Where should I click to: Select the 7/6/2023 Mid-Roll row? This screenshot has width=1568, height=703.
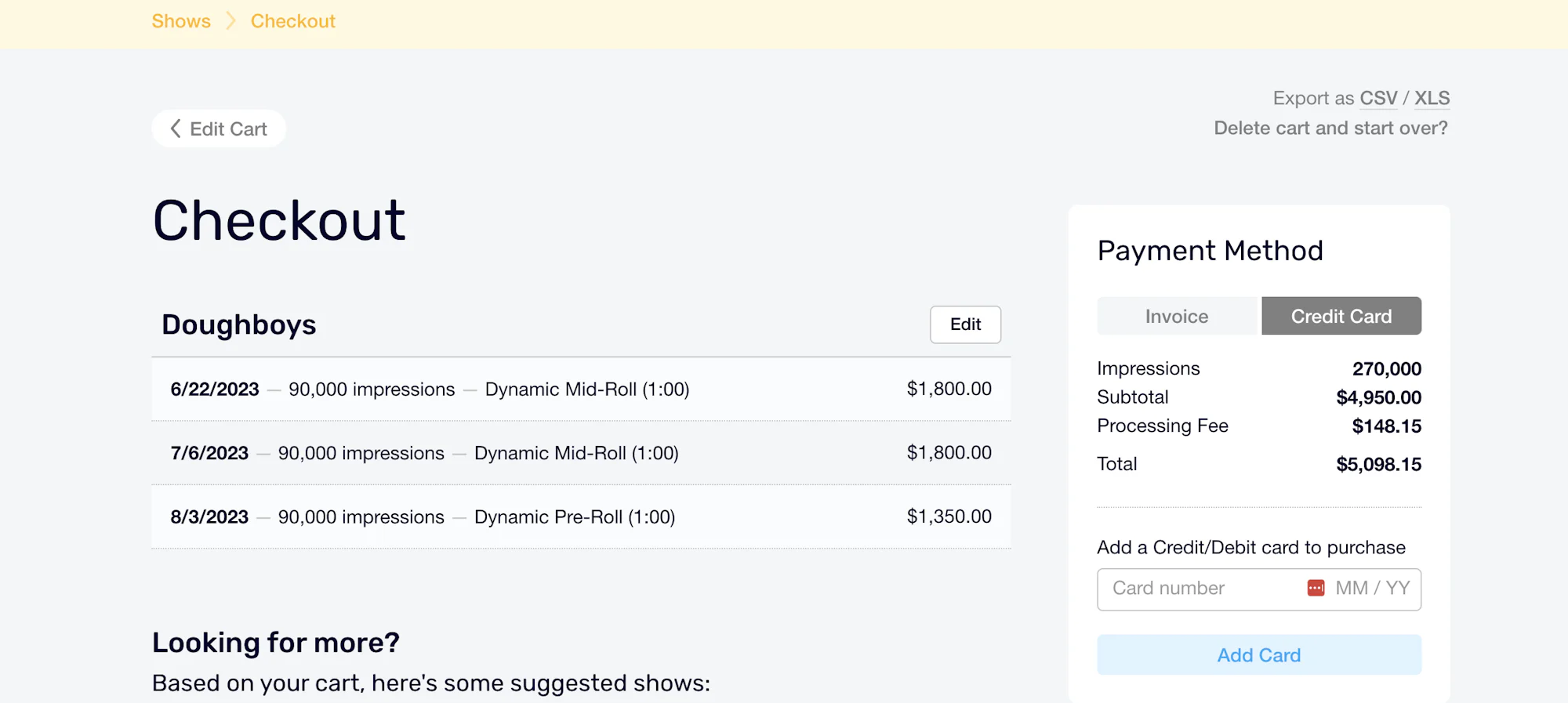tap(581, 453)
